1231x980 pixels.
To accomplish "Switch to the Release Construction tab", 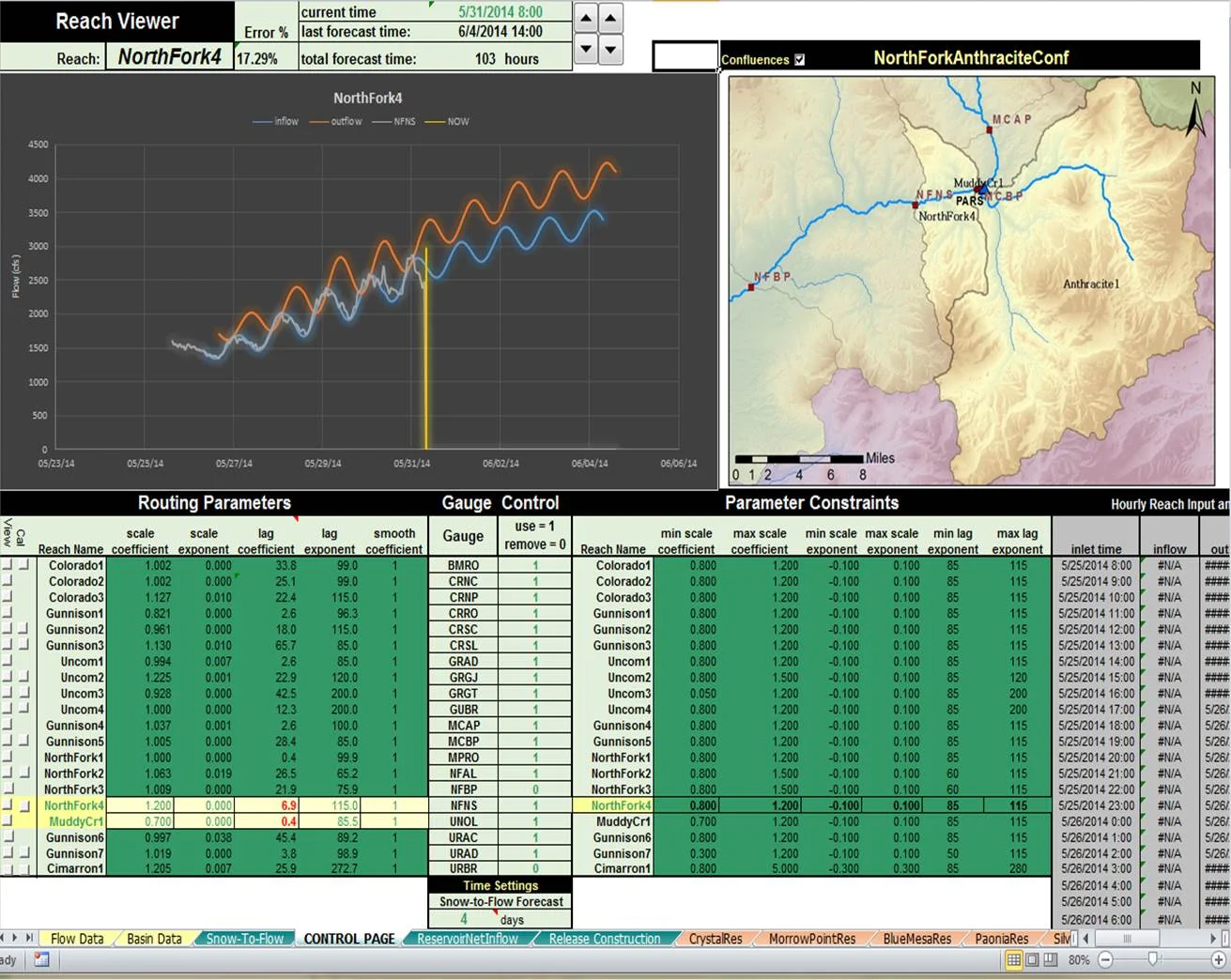I will [x=604, y=939].
